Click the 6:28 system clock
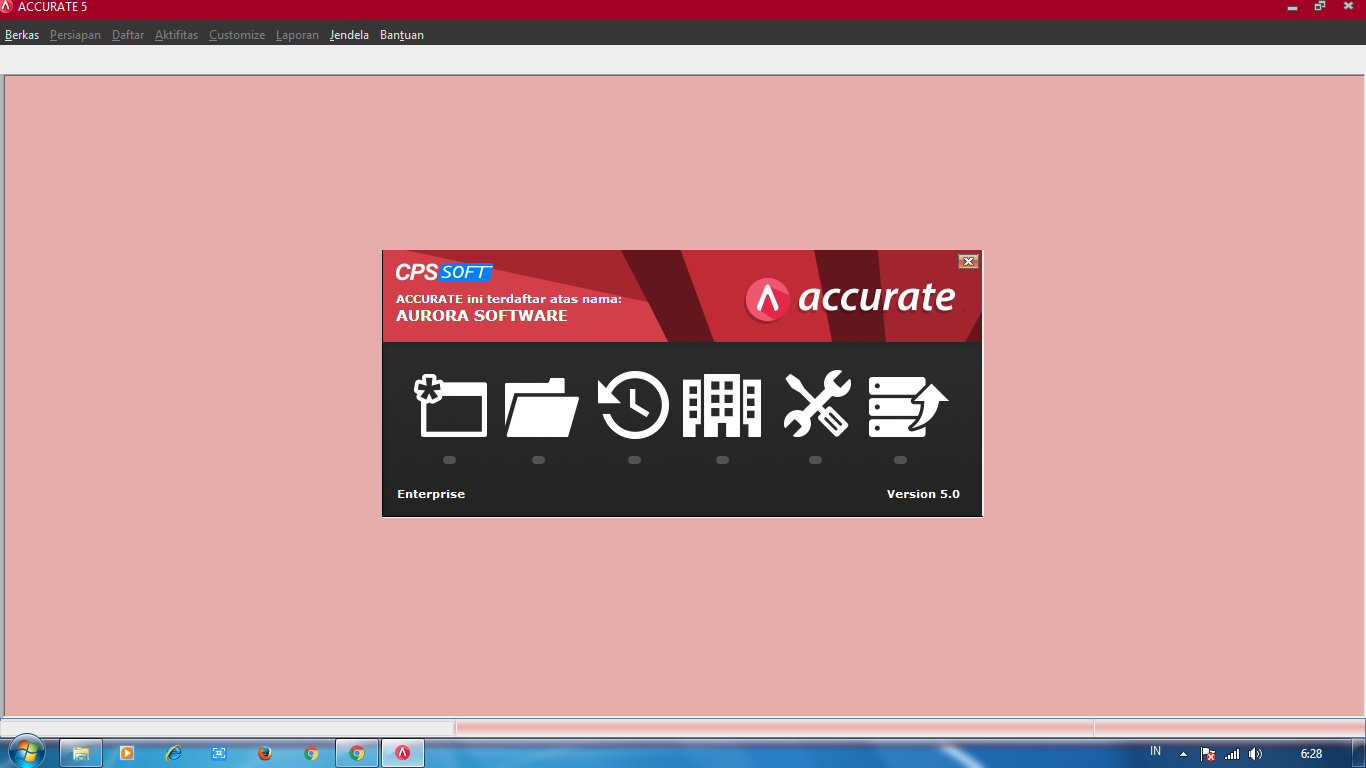Viewport: 1366px width, 768px height. (x=1311, y=754)
